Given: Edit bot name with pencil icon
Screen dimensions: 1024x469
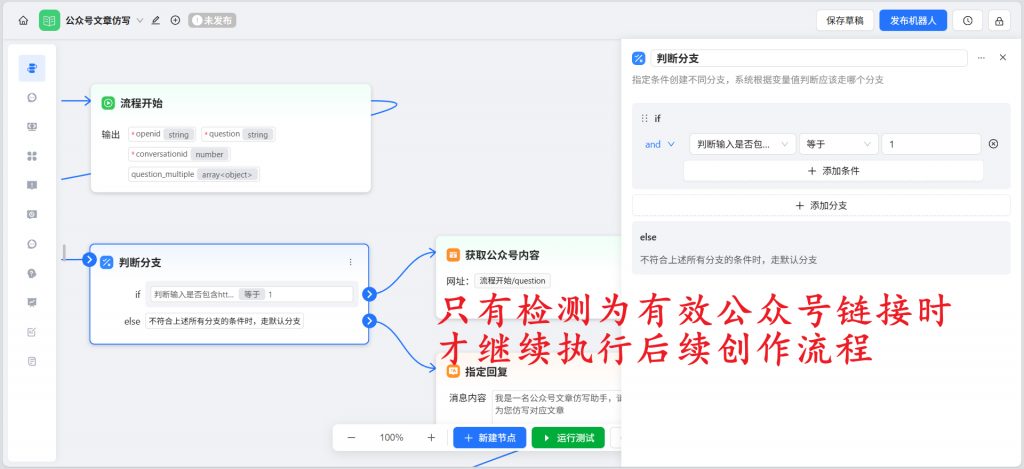Looking at the screenshot, I should click(x=155, y=20).
